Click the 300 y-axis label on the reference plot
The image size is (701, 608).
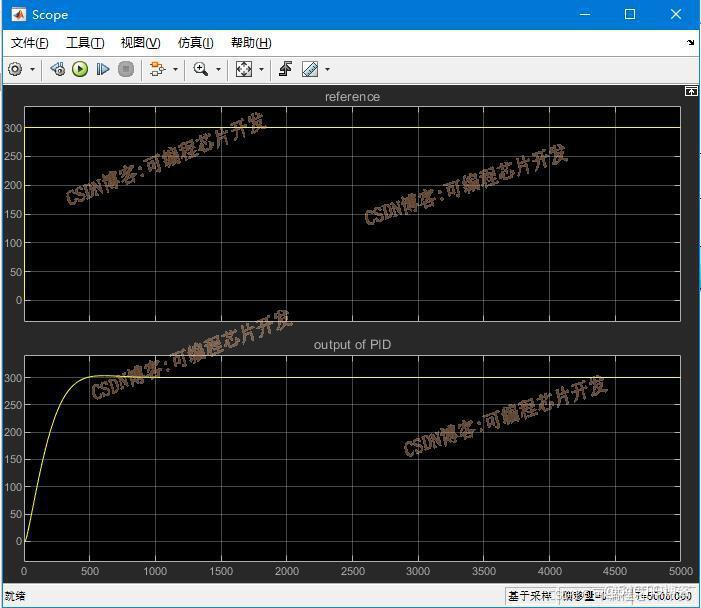[13, 128]
